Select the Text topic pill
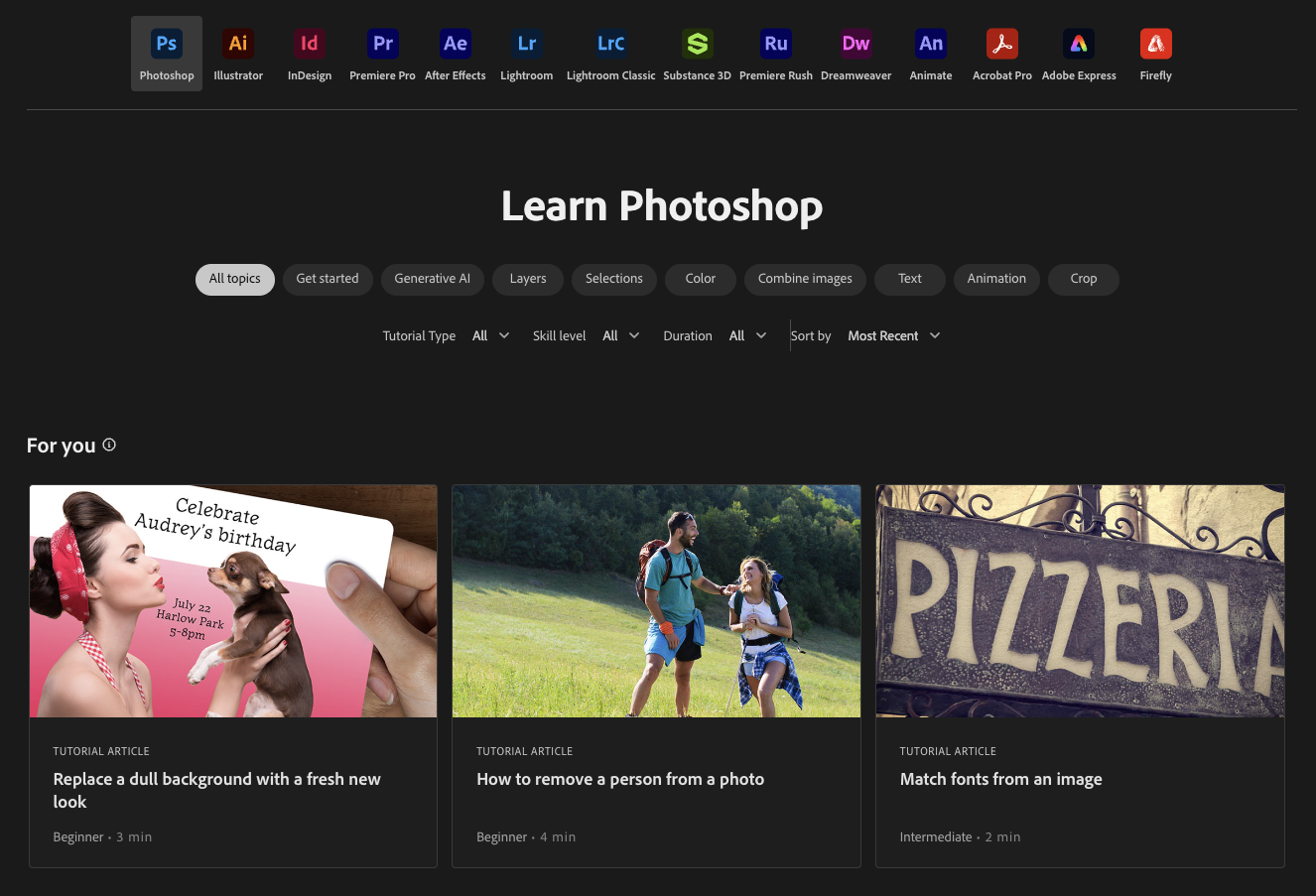The image size is (1316, 896). tap(910, 279)
